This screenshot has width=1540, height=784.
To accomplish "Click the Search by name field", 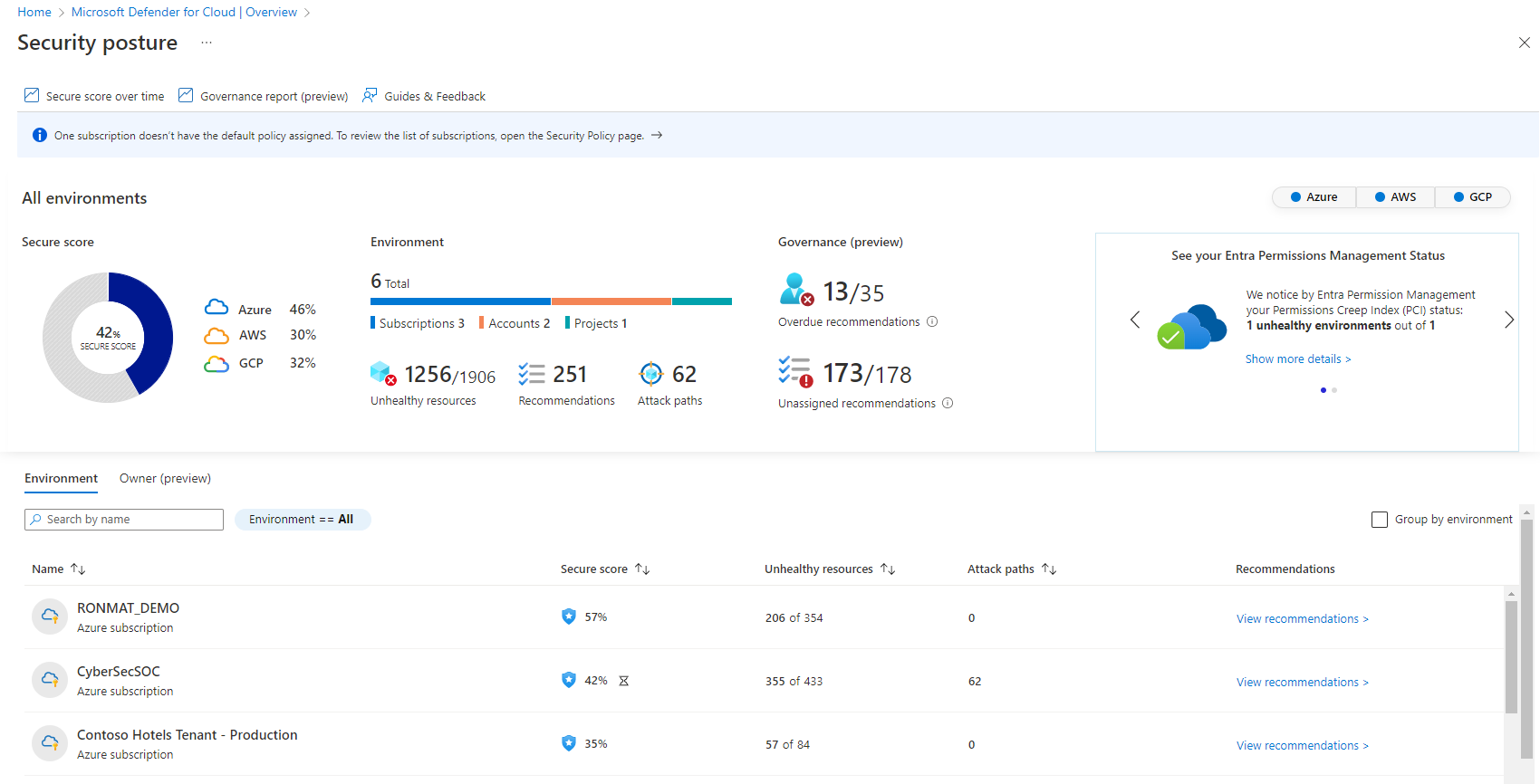I will click(124, 519).
